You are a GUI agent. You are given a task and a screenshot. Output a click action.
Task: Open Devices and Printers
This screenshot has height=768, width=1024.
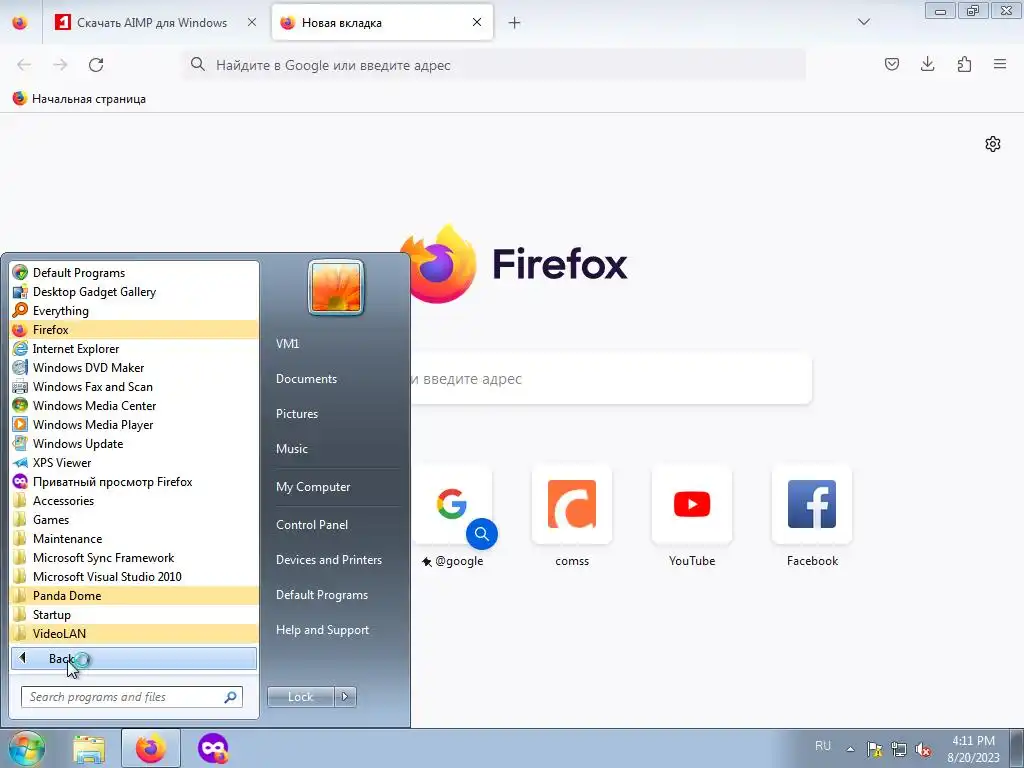(328, 560)
